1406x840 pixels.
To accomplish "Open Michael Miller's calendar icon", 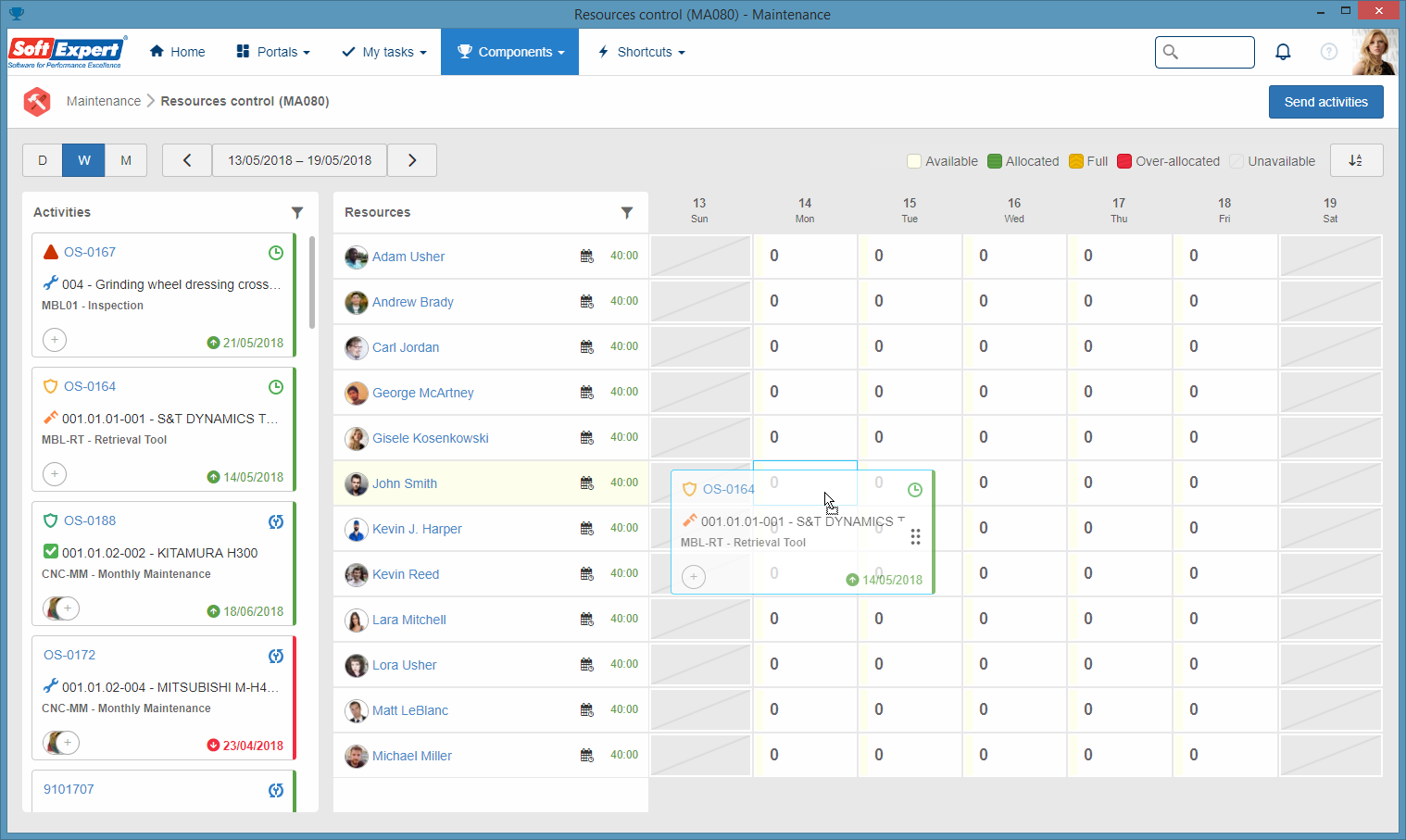I will tap(587, 755).
